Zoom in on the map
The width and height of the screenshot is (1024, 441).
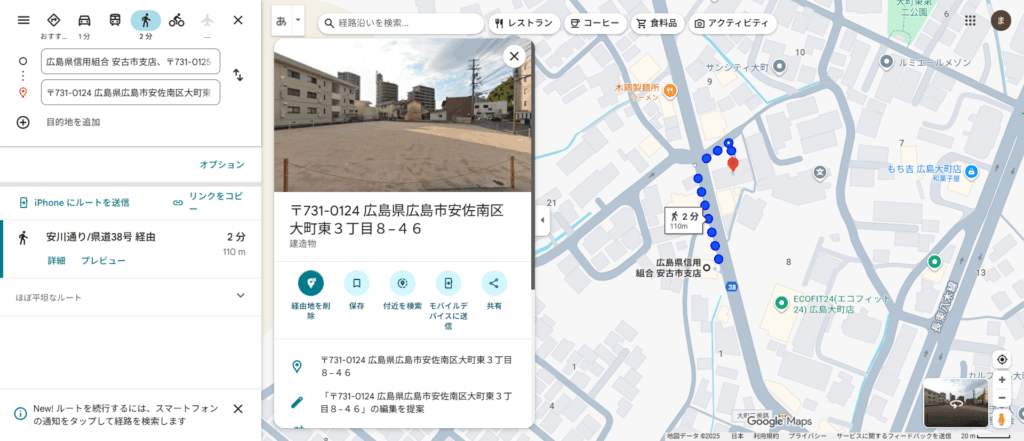point(1002,380)
